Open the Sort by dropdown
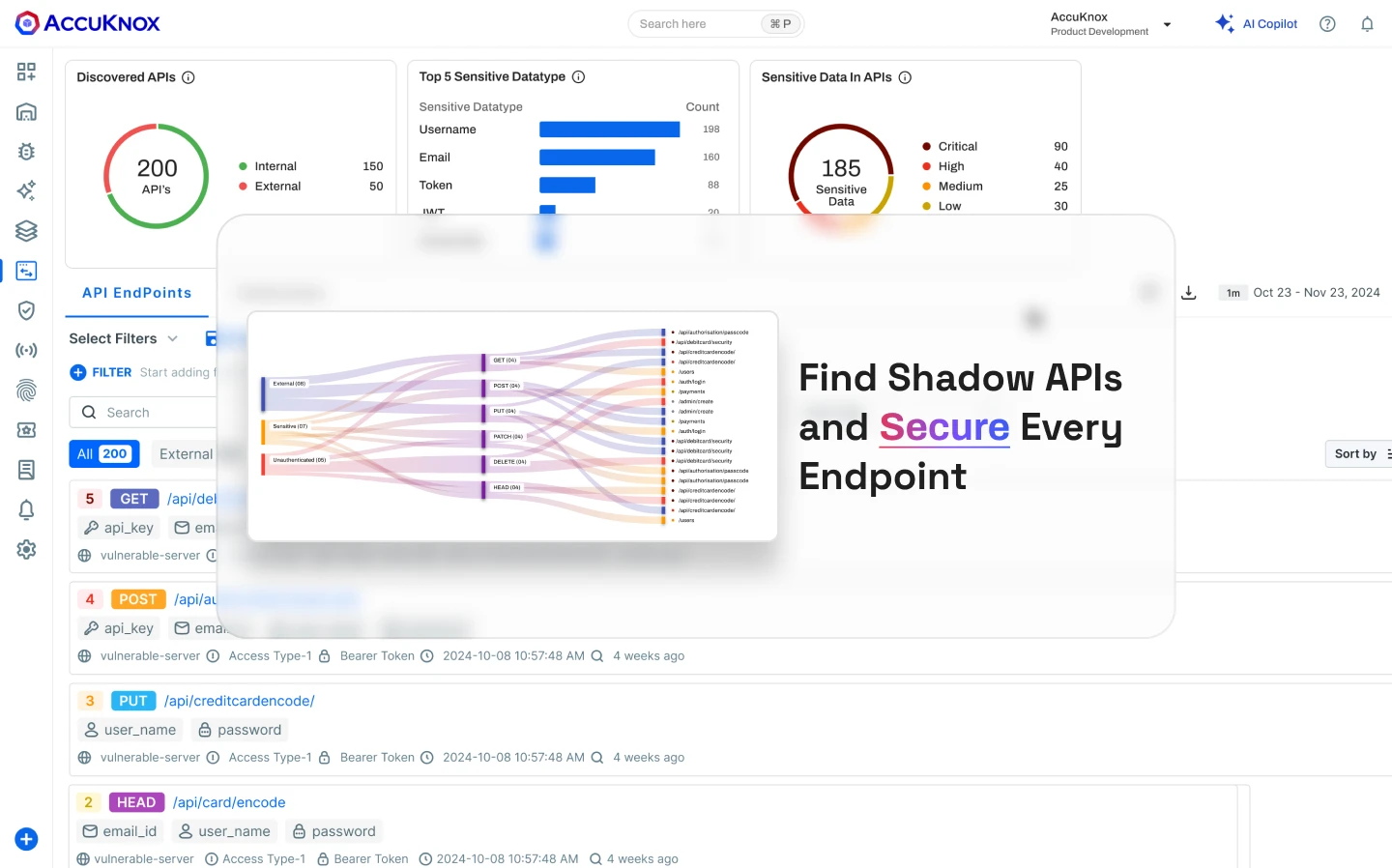 tap(1361, 453)
